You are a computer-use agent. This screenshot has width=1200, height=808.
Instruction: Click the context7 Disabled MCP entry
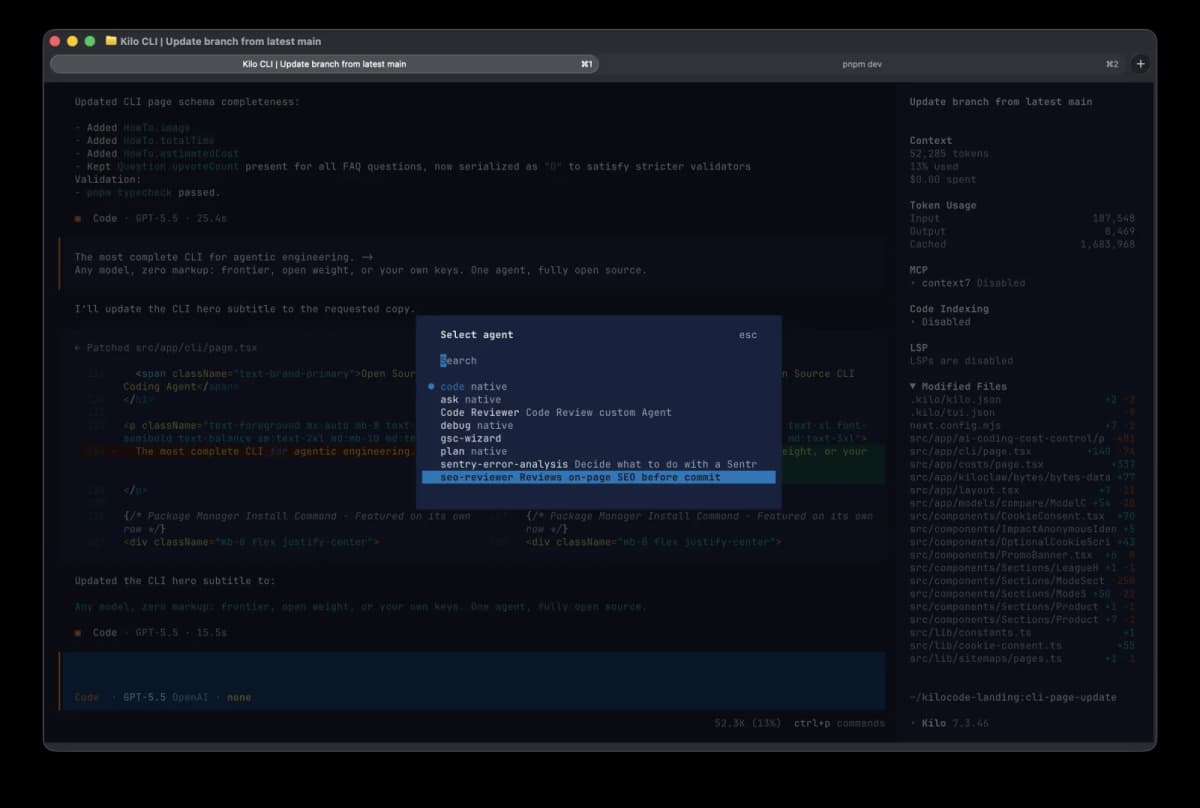click(x=967, y=283)
